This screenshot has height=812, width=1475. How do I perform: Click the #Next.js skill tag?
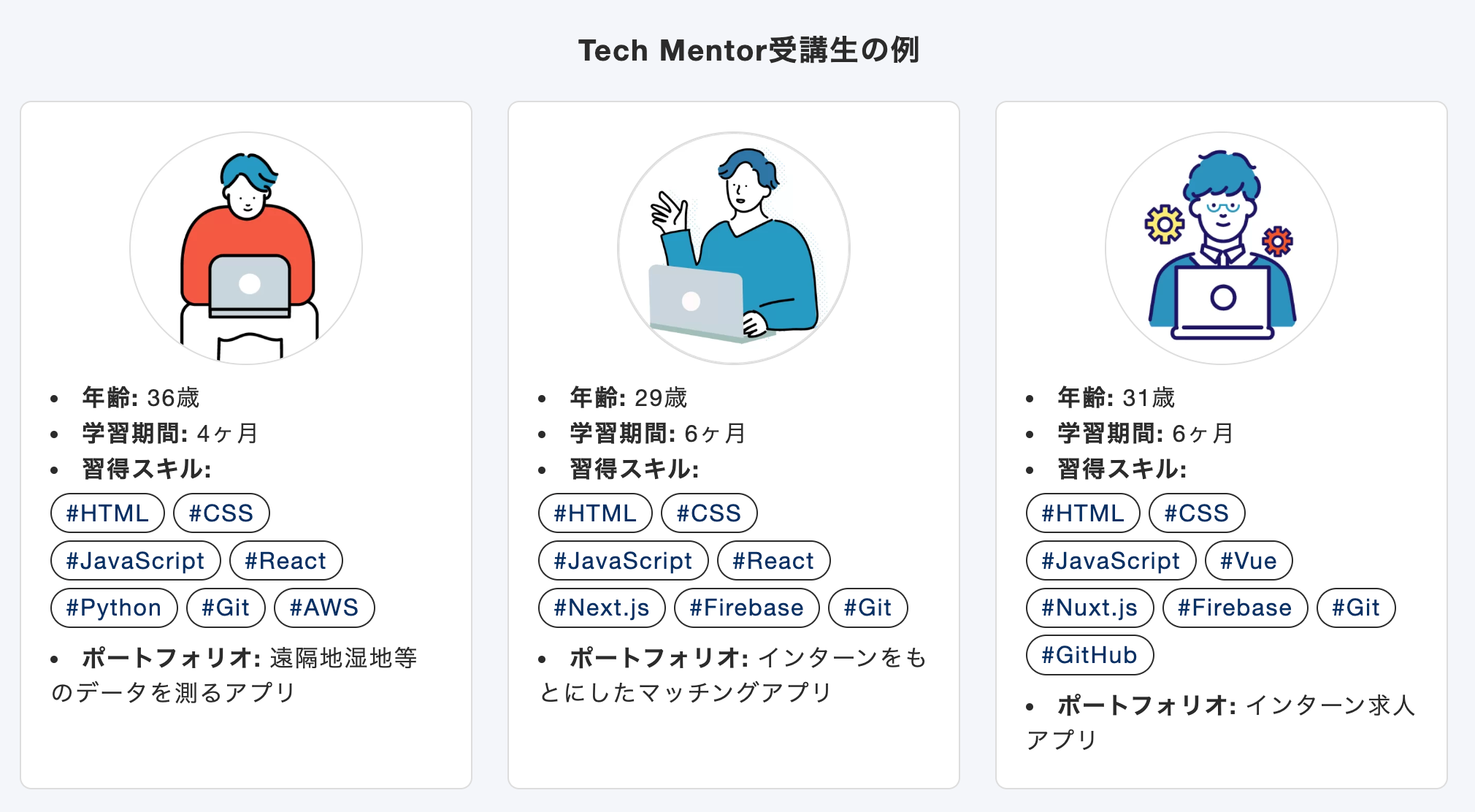tap(602, 608)
